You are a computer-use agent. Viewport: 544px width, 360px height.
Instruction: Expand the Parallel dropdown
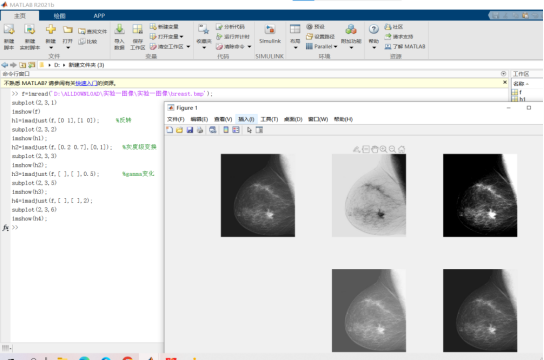(x=335, y=46)
